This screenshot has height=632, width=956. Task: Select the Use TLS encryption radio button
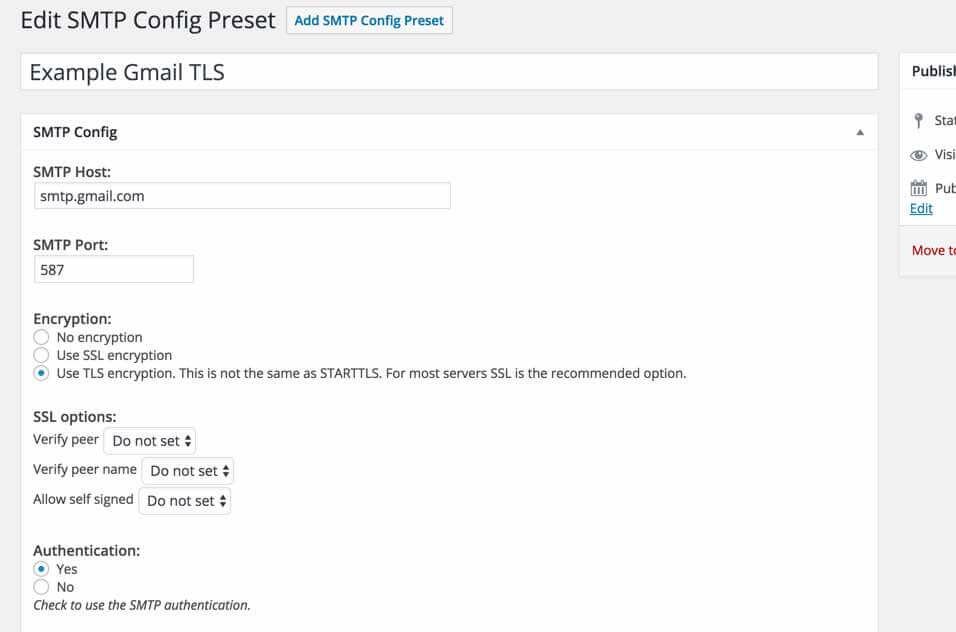point(41,374)
